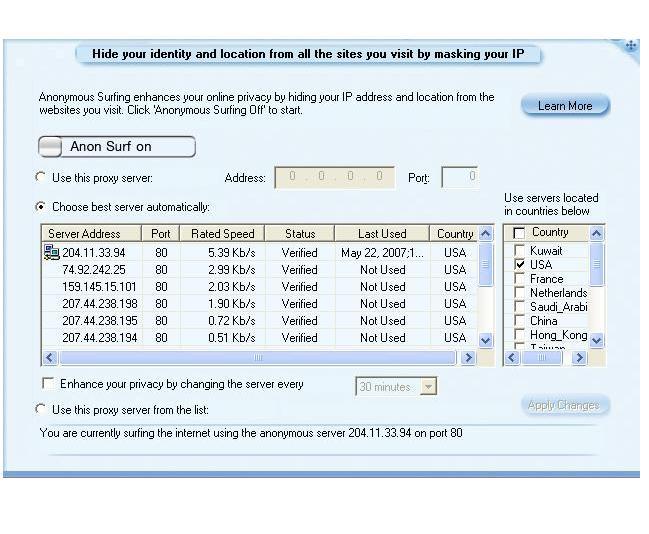Open the 30 minutes interval dropdown
The height and width of the screenshot is (534, 649).
(x=428, y=387)
